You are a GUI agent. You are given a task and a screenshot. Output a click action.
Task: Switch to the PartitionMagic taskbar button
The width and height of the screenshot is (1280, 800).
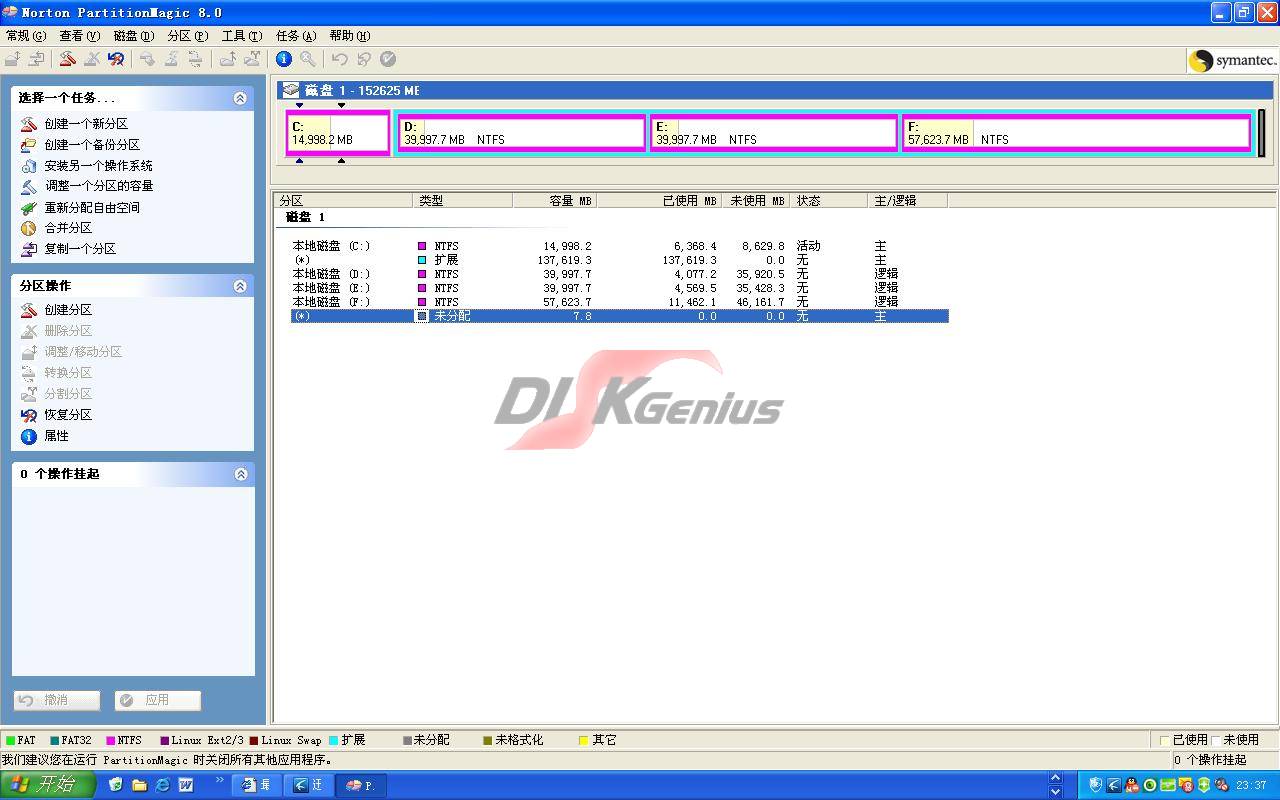click(362, 785)
